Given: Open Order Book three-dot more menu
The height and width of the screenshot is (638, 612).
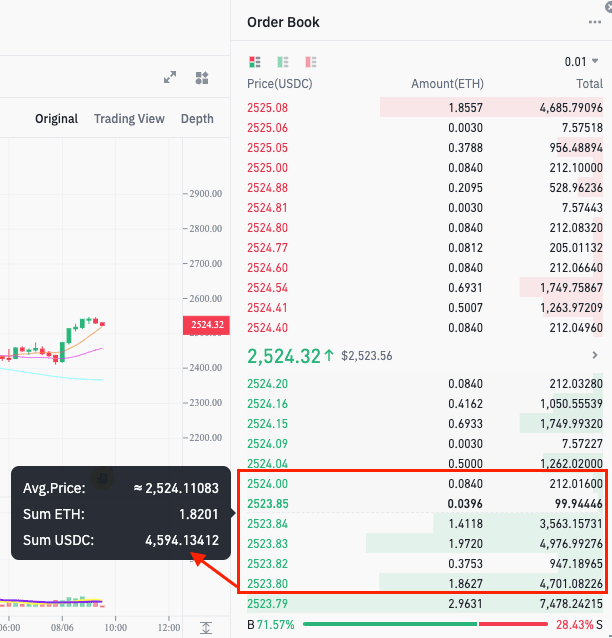Looking at the screenshot, I should [595, 22].
